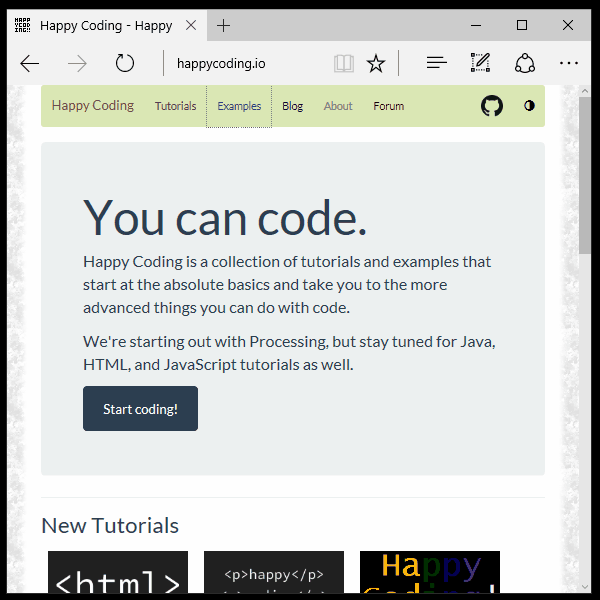This screenshot has height=600, width=600.
Task: Click the Start coding! button
Action: 140,409
